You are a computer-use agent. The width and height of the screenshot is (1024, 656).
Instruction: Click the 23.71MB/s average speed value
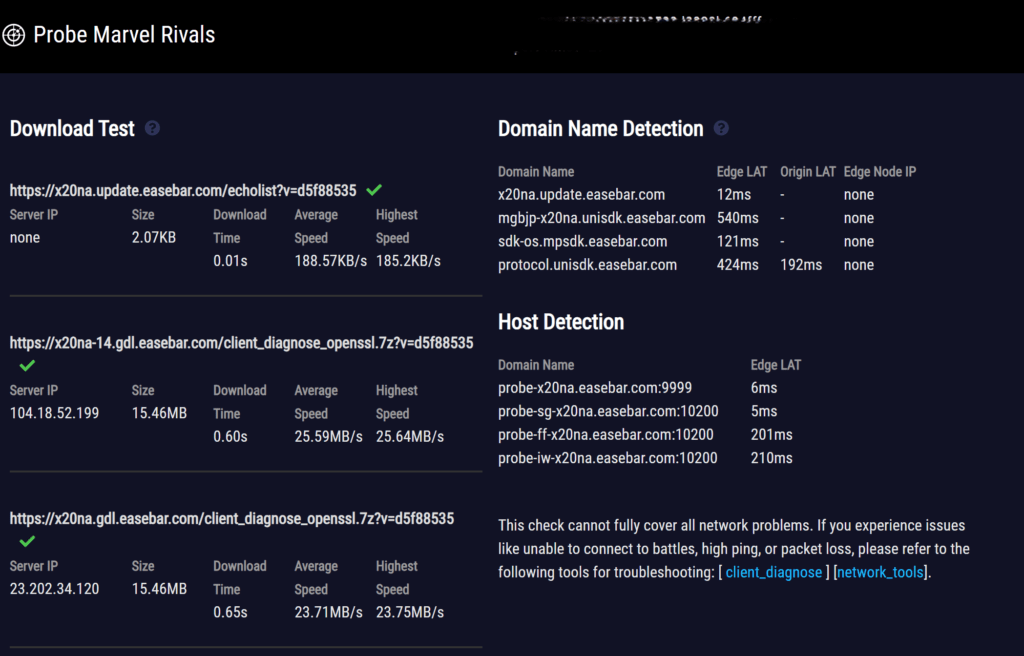328,613
